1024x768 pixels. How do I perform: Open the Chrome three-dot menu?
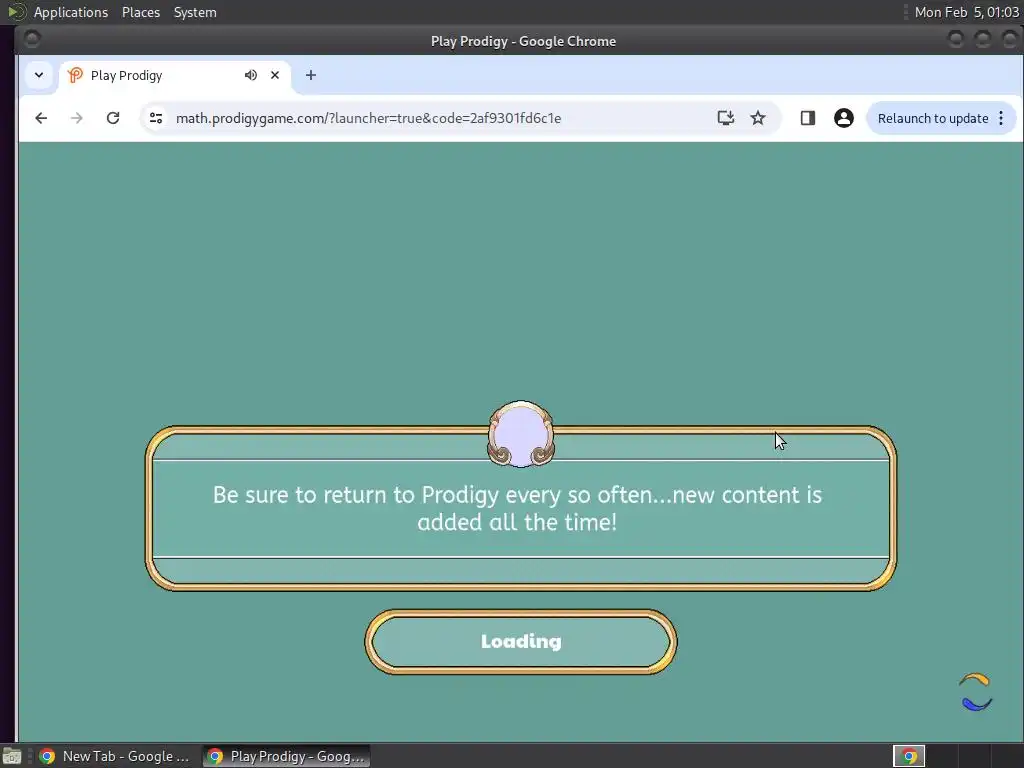click(x=1001, y=118)
